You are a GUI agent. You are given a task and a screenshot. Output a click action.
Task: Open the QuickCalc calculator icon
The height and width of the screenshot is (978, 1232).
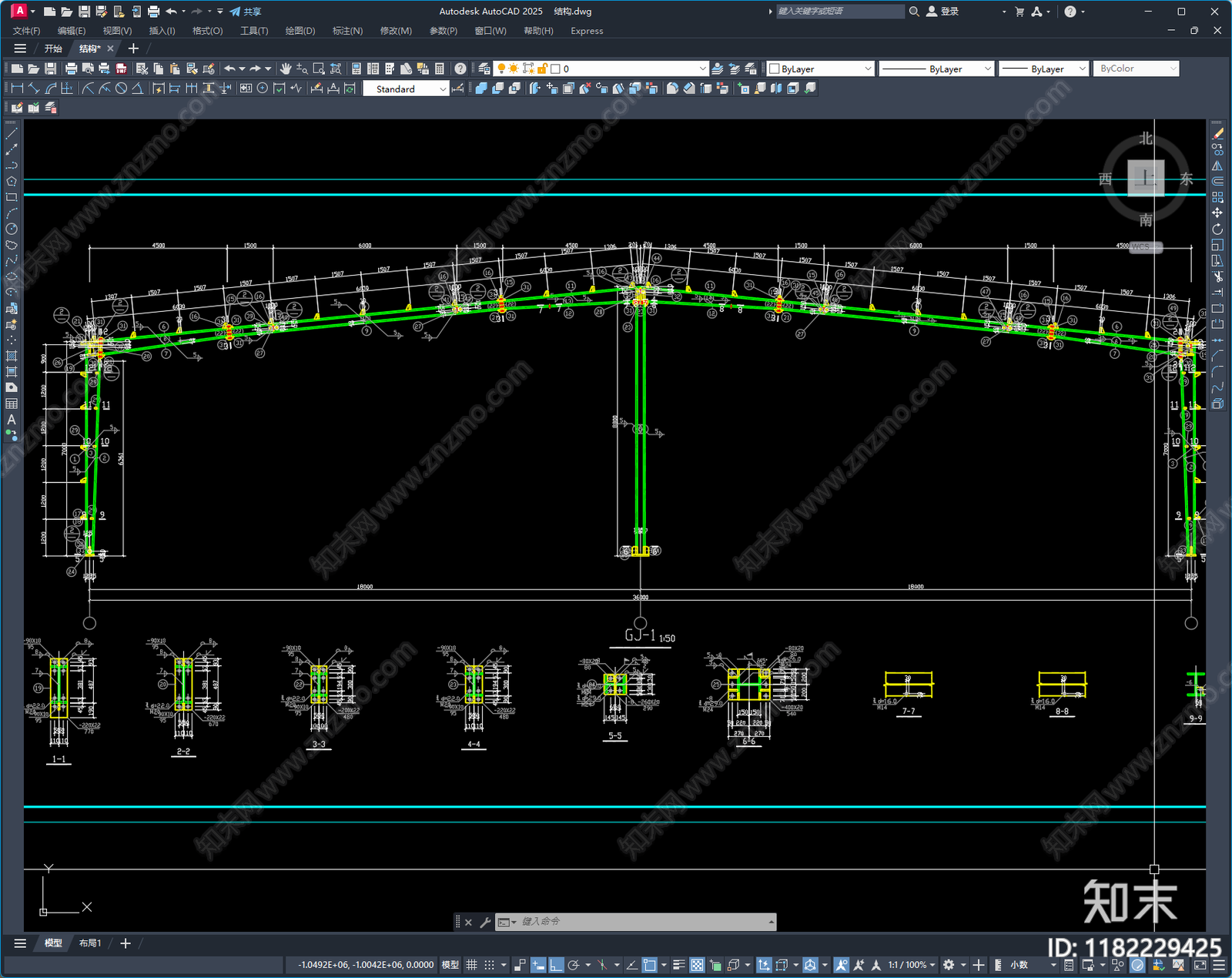pos(440,69)
